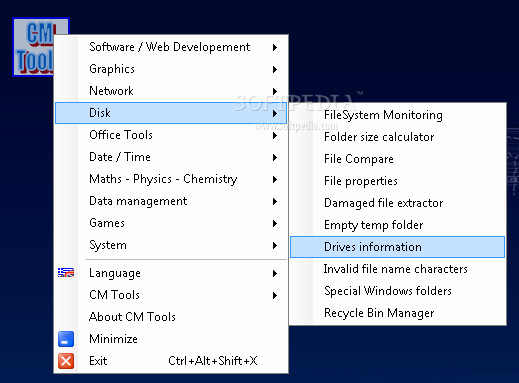
Task: Expand arrow beside Disk
Action: (x=275, y=113)
